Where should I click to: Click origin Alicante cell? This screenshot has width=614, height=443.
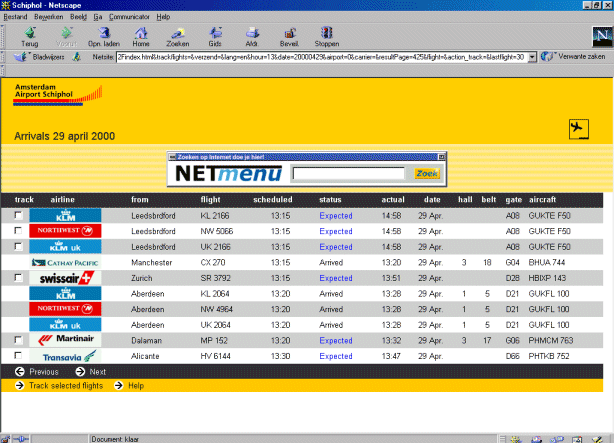pyautogui.click(x=145, y=356)
